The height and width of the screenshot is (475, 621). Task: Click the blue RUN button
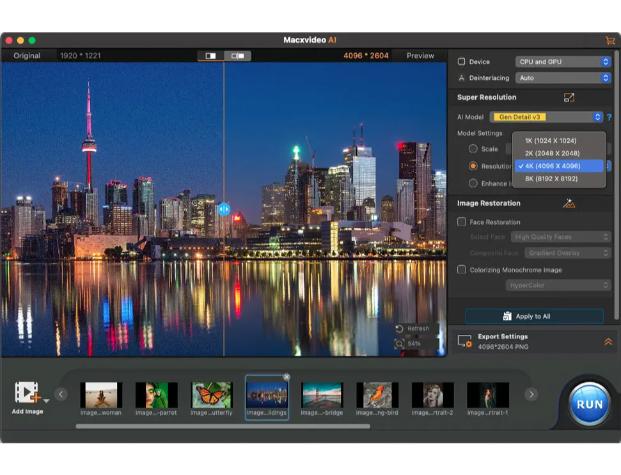point(589,404)
